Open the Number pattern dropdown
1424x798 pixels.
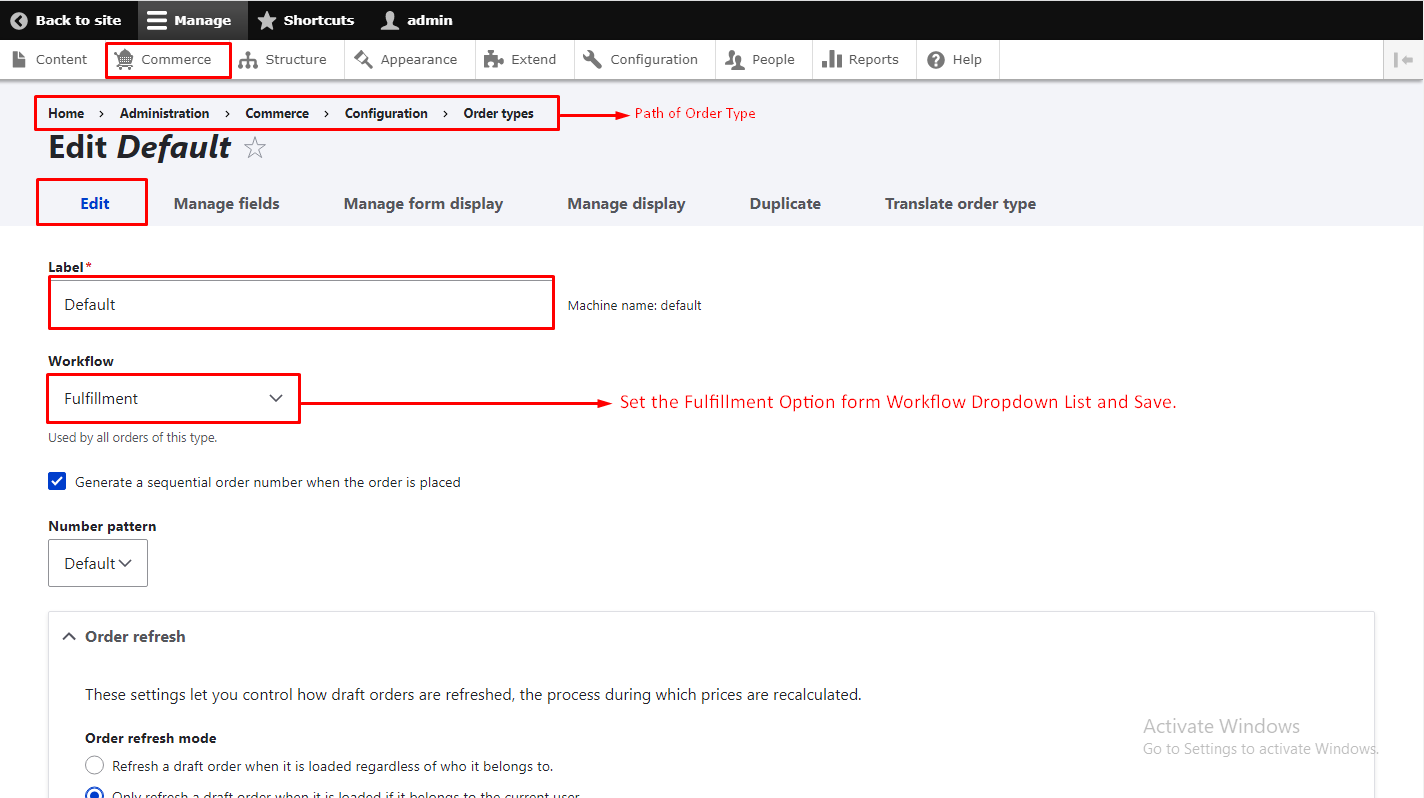(x=98, y=563)
